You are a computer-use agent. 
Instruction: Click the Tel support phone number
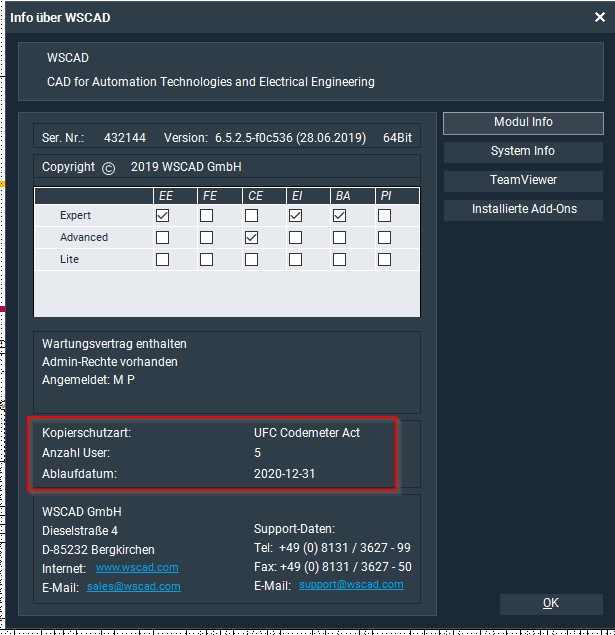coord(345,548)
